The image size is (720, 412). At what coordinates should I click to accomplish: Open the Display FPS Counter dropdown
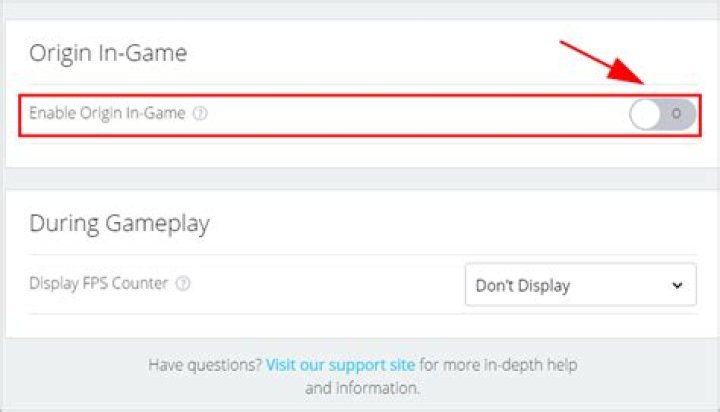click(x=580, y=285)
